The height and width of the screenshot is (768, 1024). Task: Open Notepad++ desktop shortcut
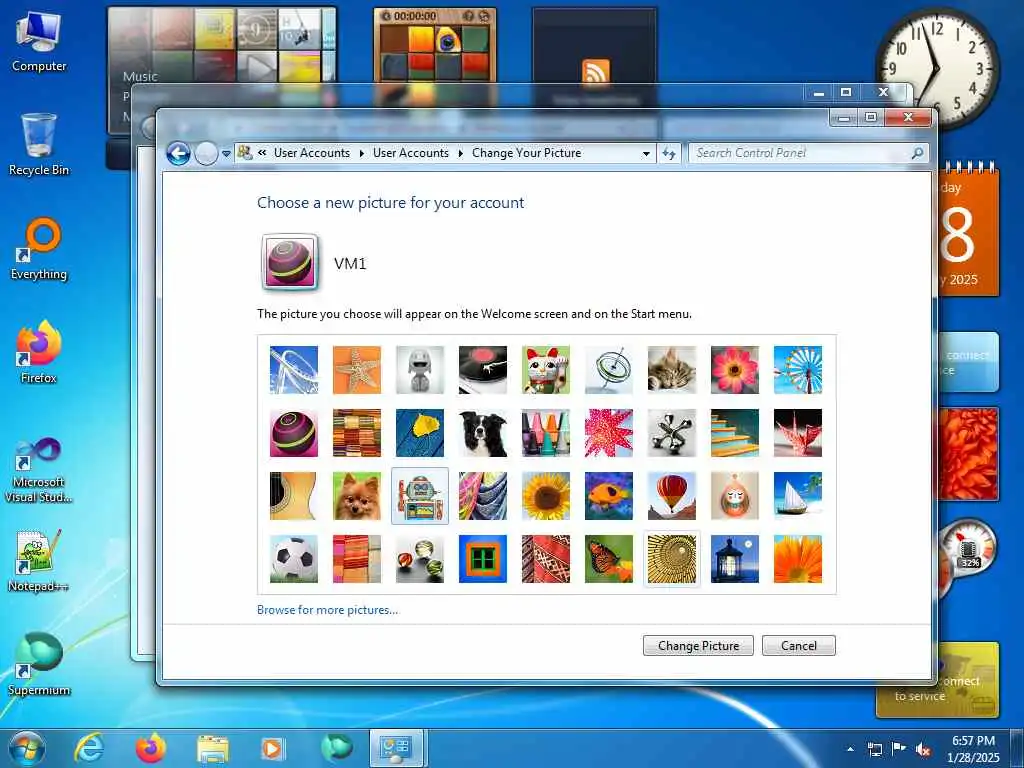(x=39, y=560)
